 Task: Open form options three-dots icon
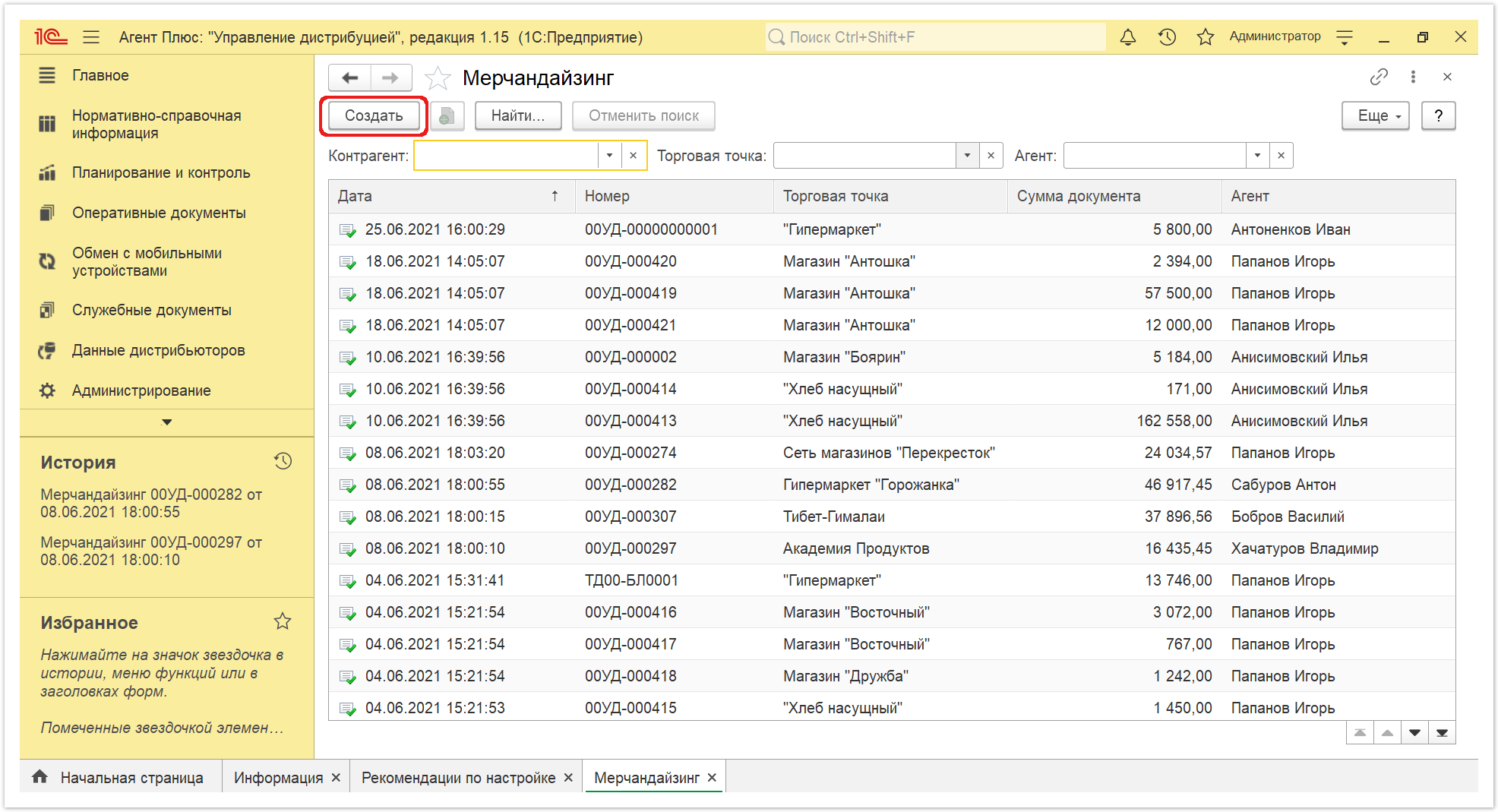[1413, 77]
